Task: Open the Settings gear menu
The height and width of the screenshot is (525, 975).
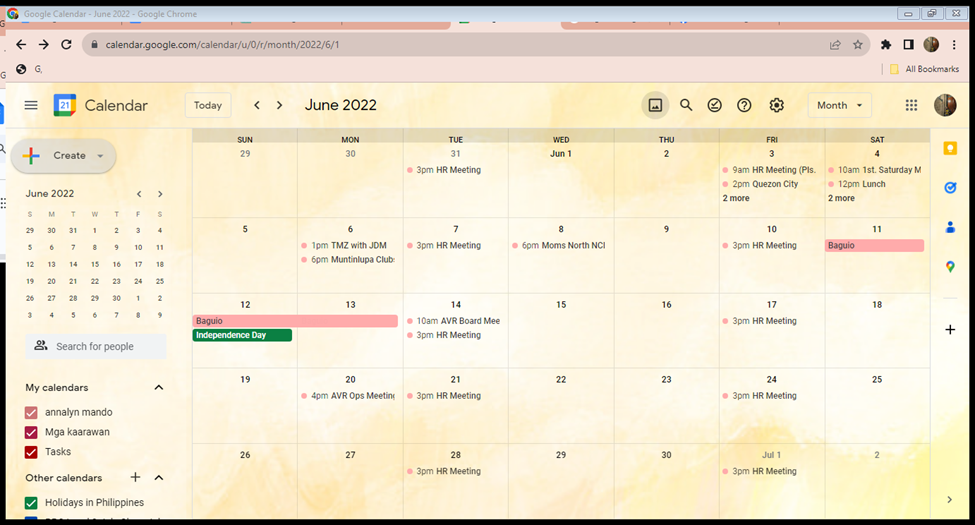Action: click(777, 105)
